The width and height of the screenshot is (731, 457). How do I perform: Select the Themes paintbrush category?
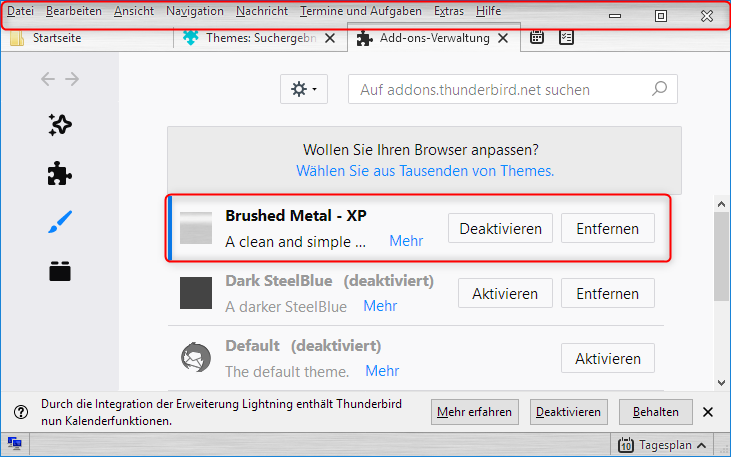[60, 222]
